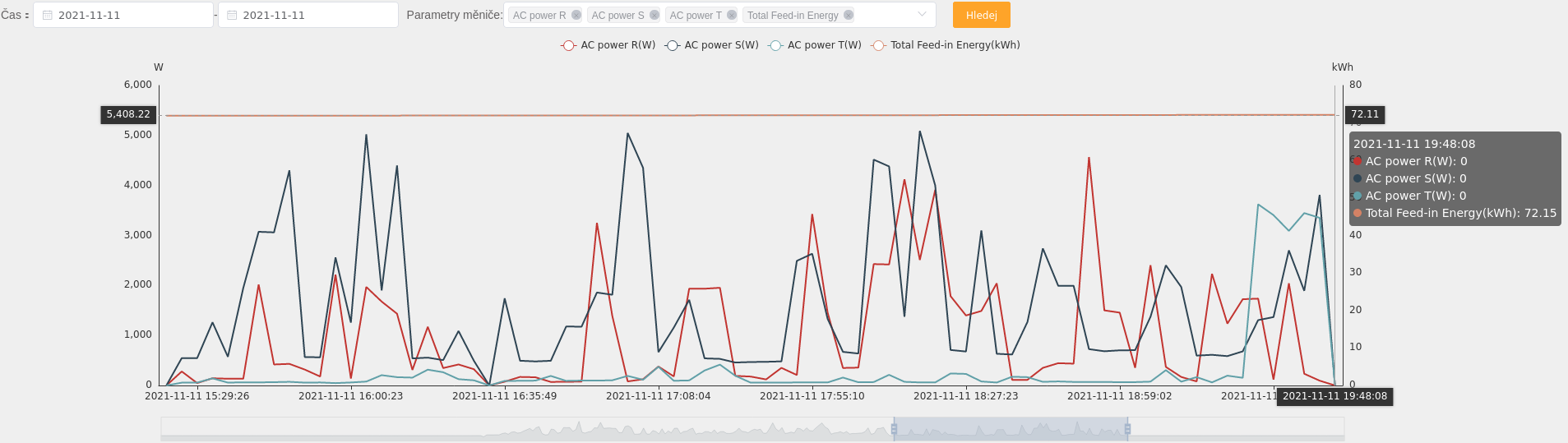Click the AC power S peak near 17:08
Image resolution: width=1568 pixels, height=443 pixels.
[627, 134]
